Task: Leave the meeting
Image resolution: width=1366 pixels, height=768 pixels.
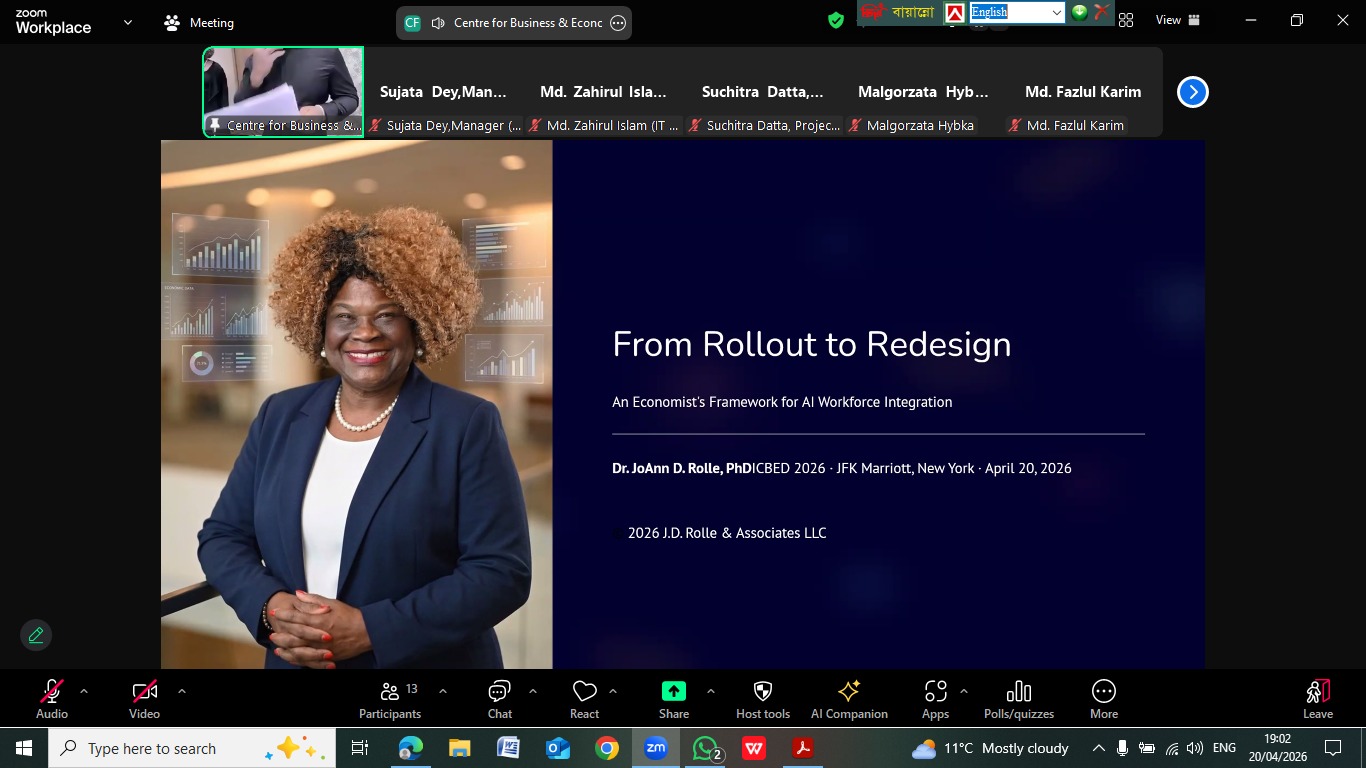Action: 1317,699
